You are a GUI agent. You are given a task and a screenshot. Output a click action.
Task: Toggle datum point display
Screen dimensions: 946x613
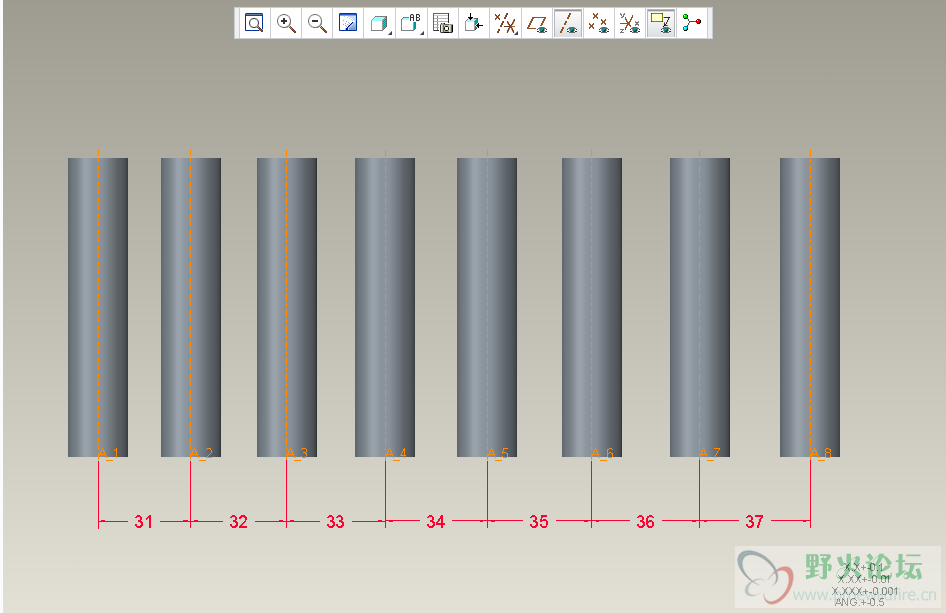pyautogui.click(x=599, y=23)
